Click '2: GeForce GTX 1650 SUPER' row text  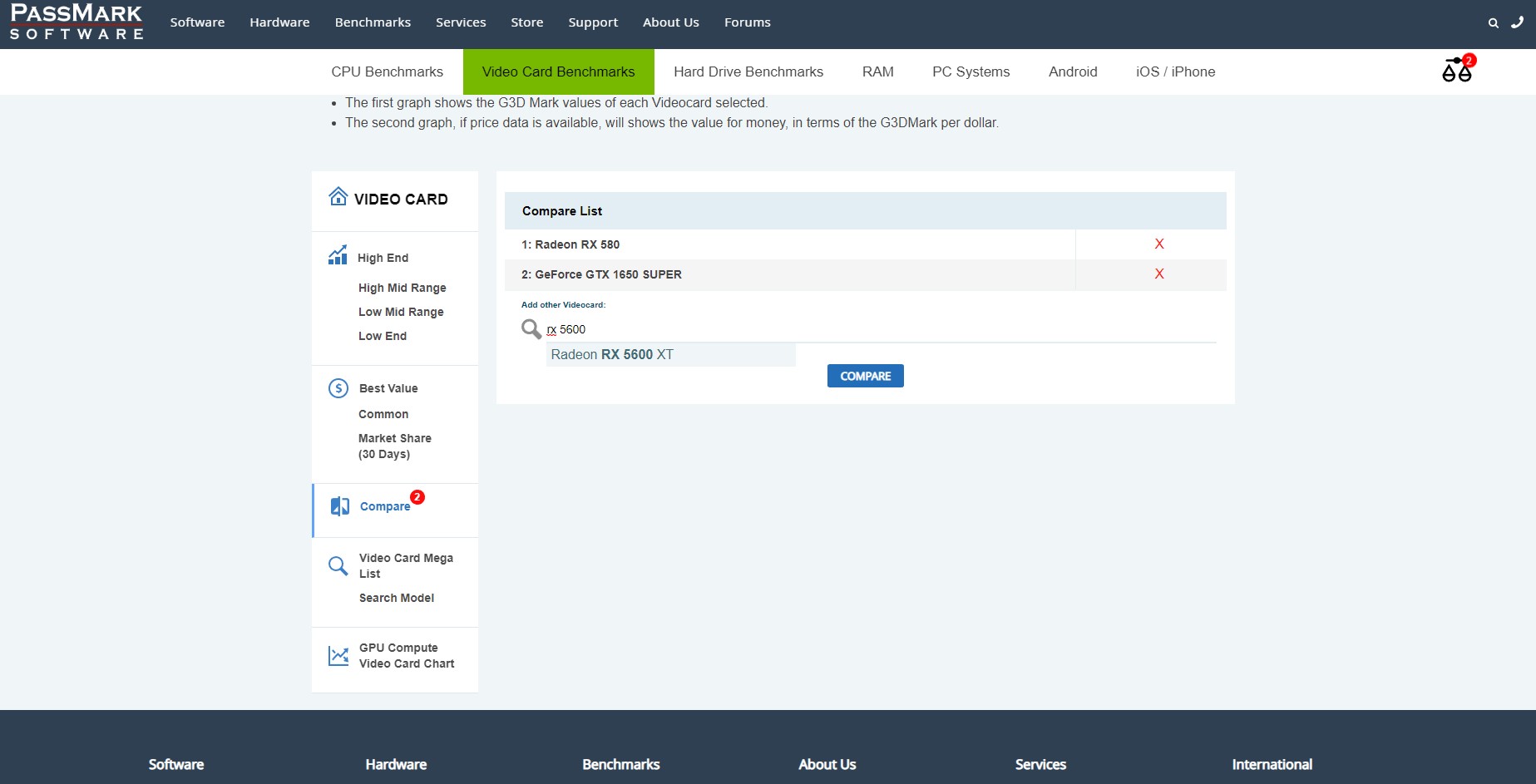(601, 274)
